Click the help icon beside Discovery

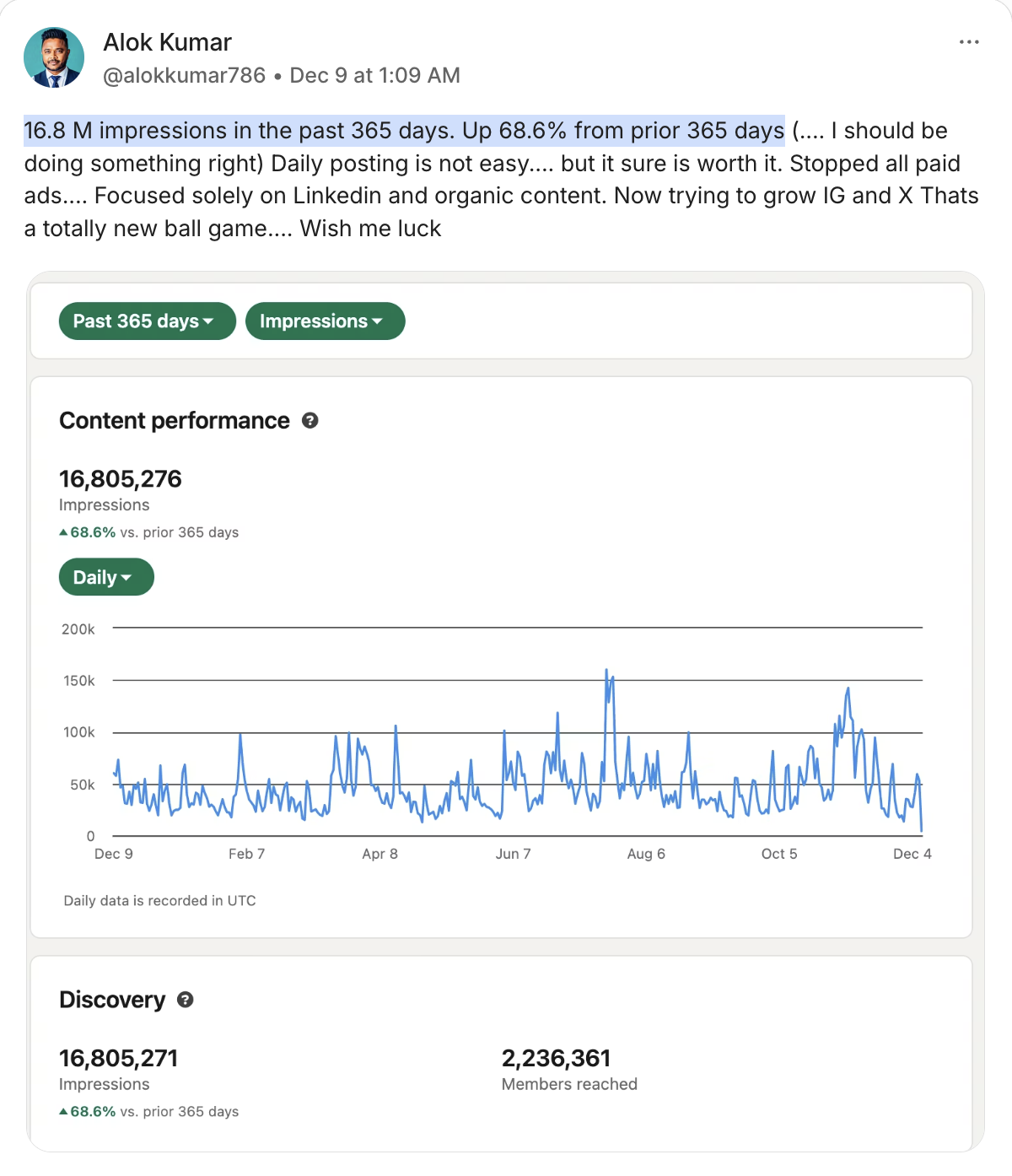185,1000
